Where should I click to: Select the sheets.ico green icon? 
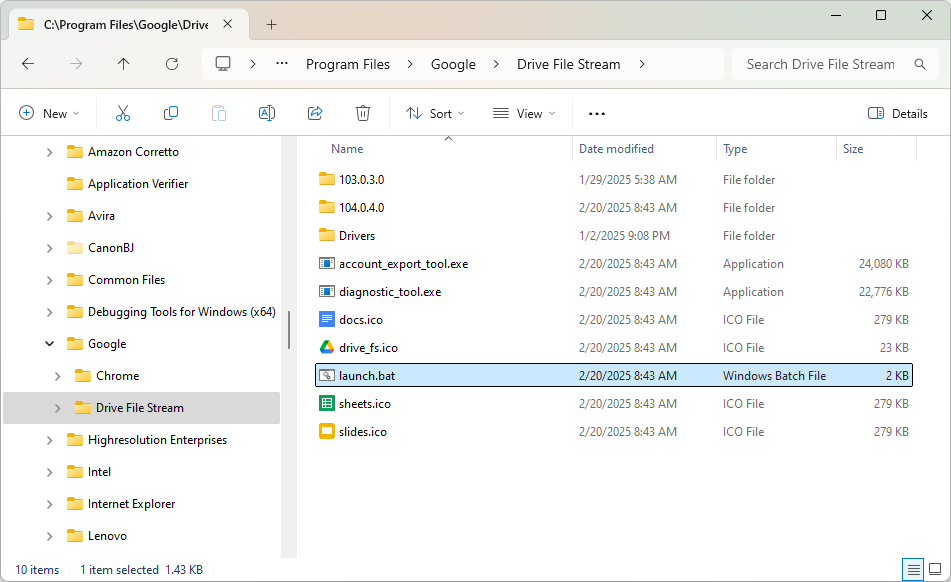[x=326, y=403]
